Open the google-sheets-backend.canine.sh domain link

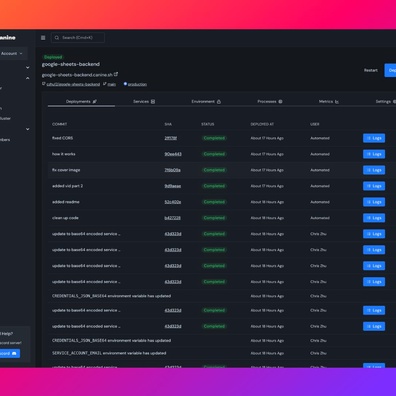pos(77,75)
